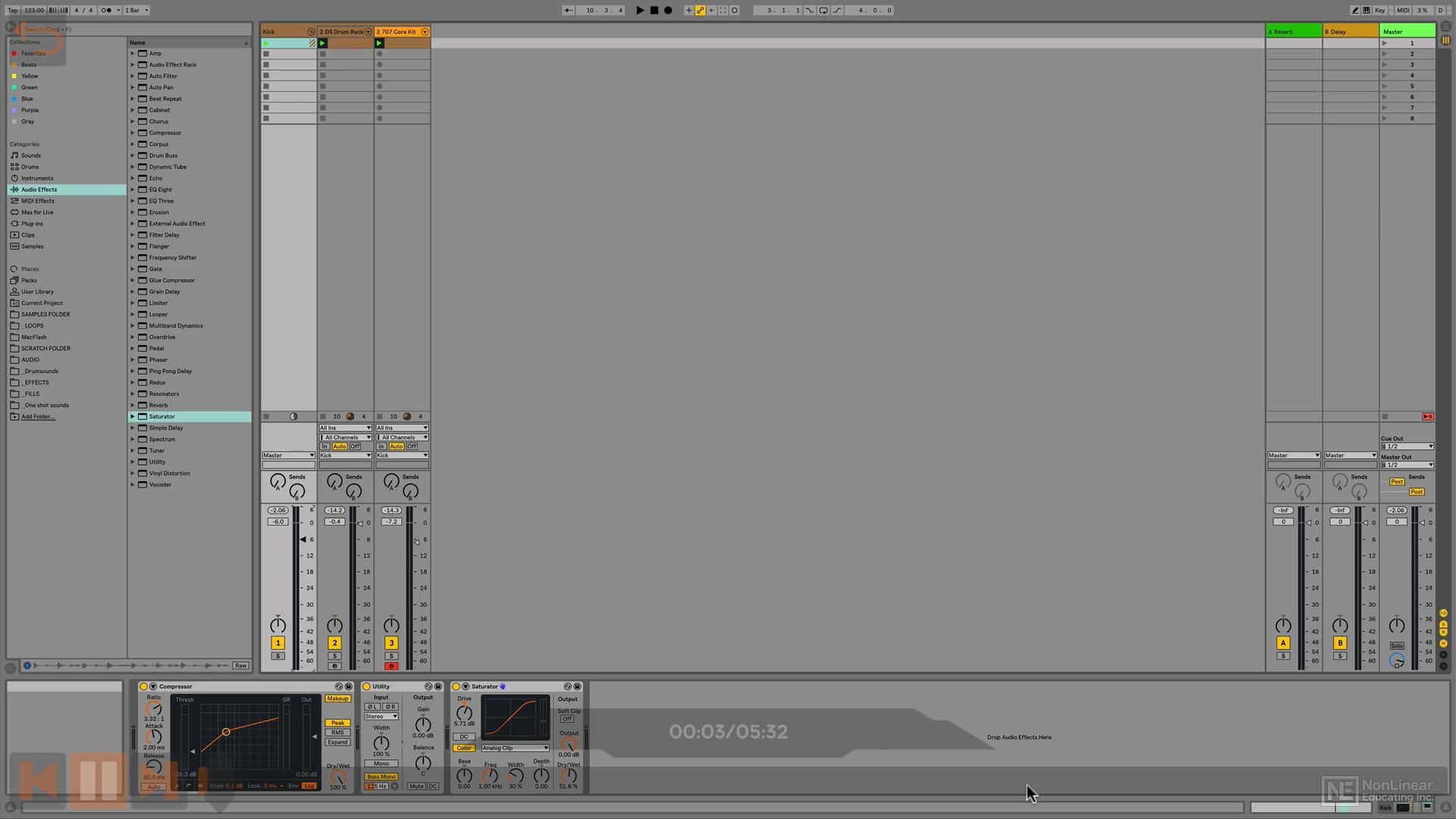Image resolution: width=1456 pixels, height=819 pixels.
Task: Toggle the computer MIDI keyboard icon
Action: 1366,10
